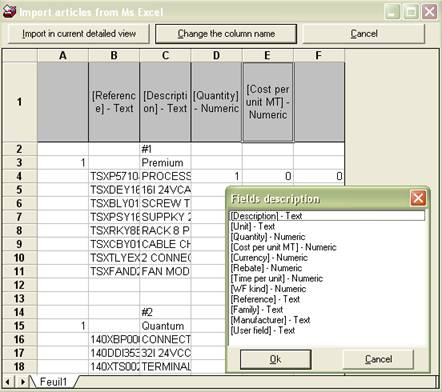Image resolution: width=442 pixels, height=392 pixels.
Task: Select column E header
Action: click(268, 55)
